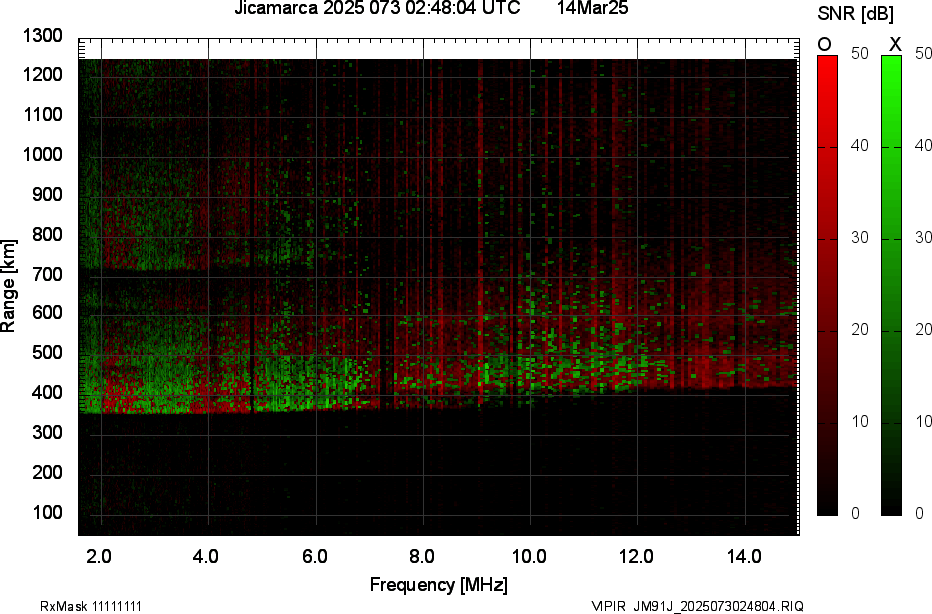Click the VIPIR JM91J RIQ filename text
Screen dimensions: 932x614
(696, 606)
